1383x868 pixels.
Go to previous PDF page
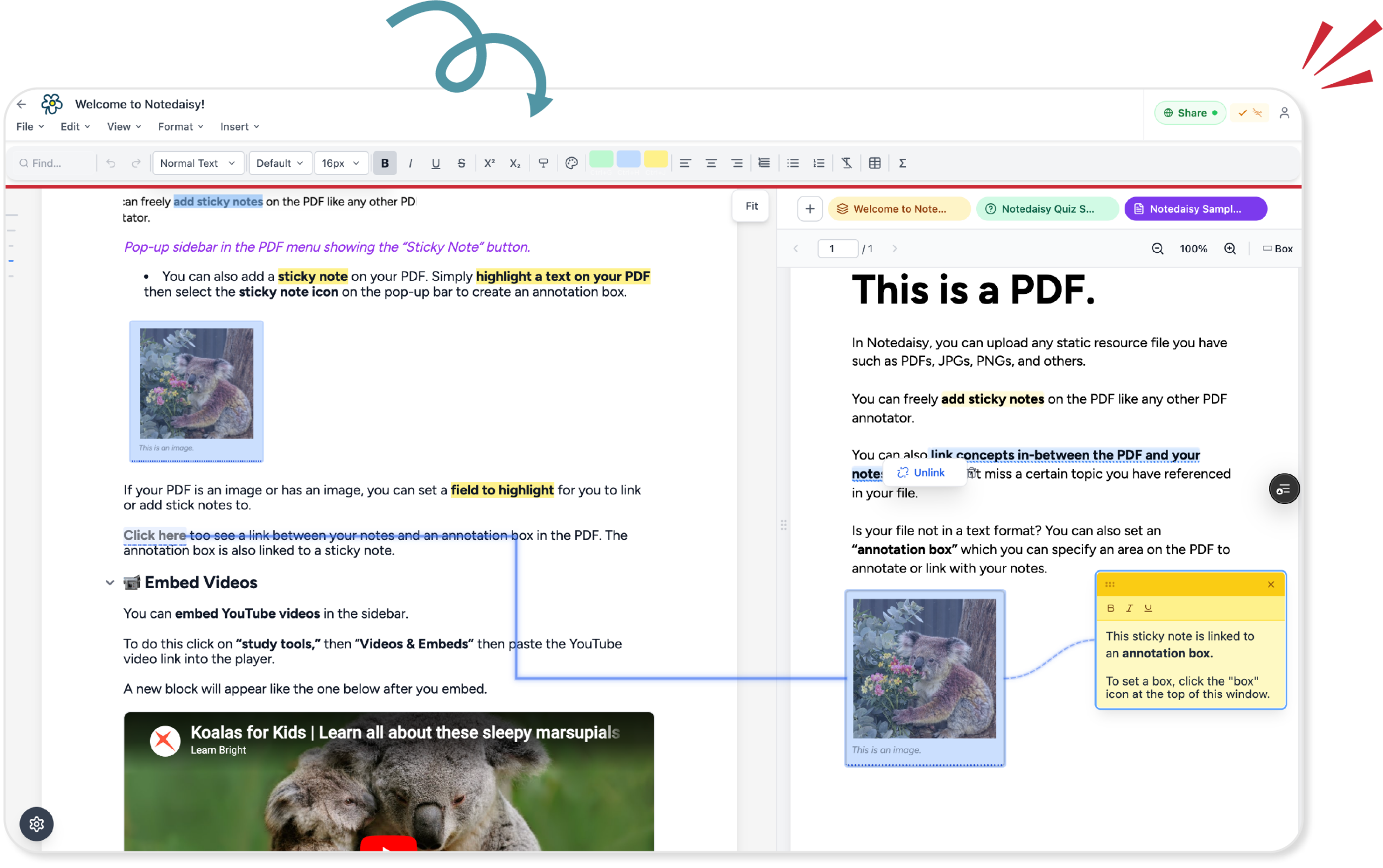point(796,248)
